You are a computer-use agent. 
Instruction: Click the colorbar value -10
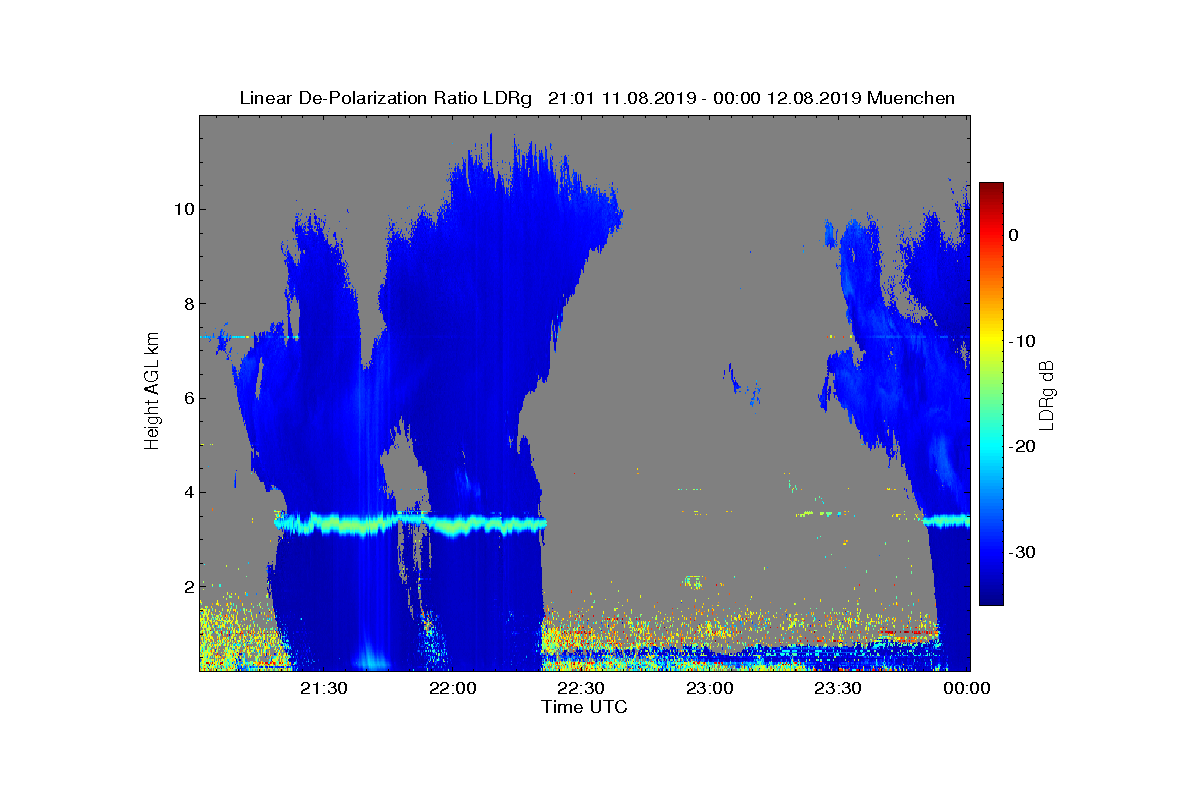click(1021, 341)
